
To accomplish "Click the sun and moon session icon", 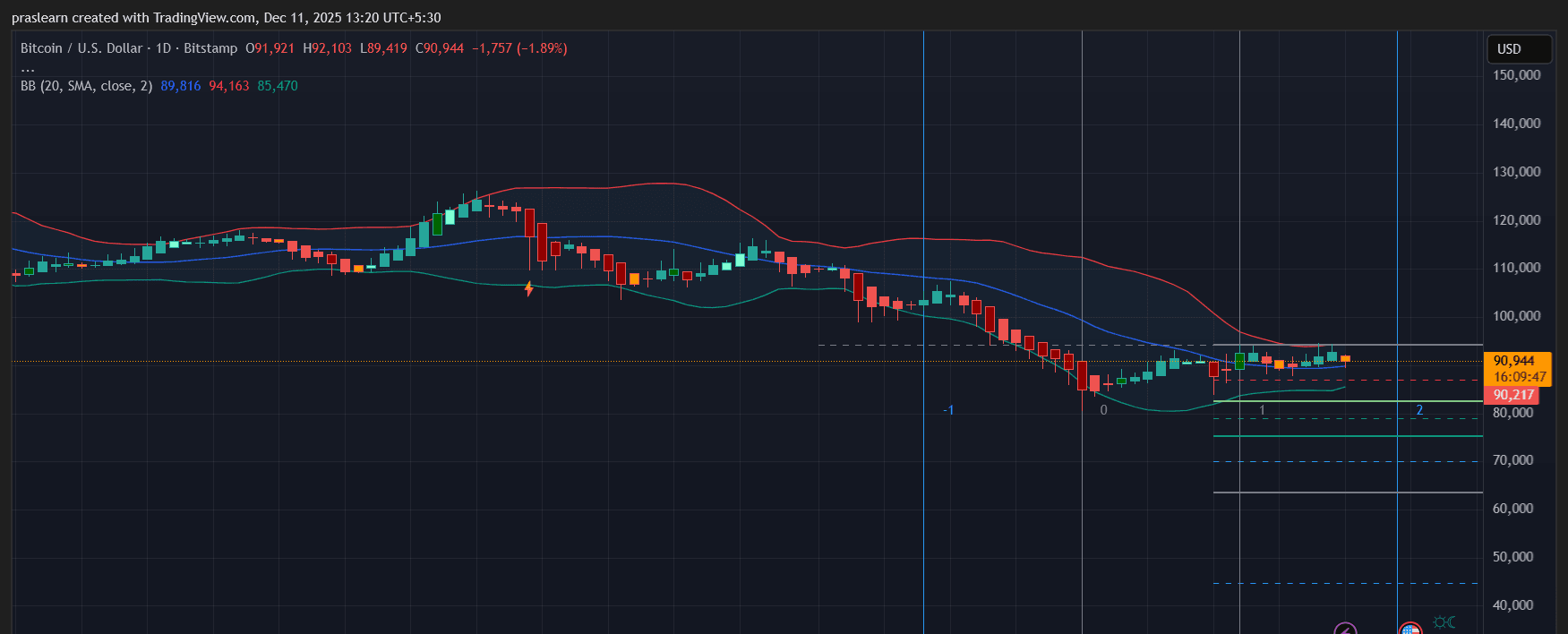I will pos(1444,621).
